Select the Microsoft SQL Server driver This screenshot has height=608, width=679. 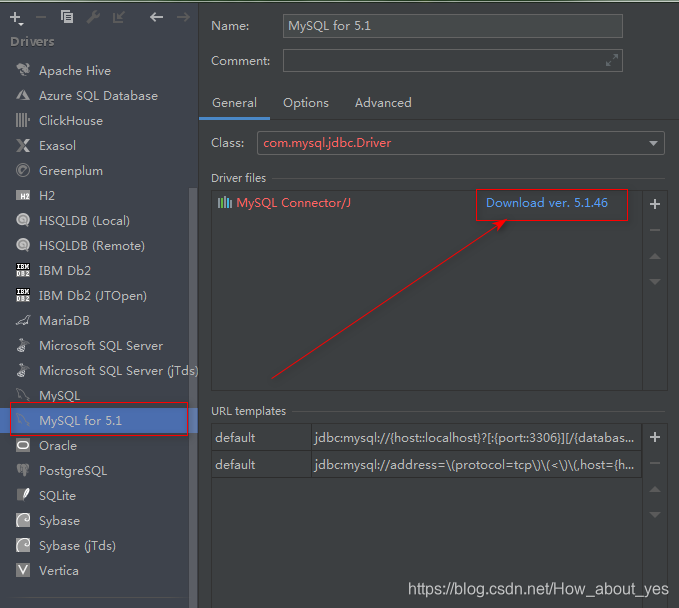99,346
